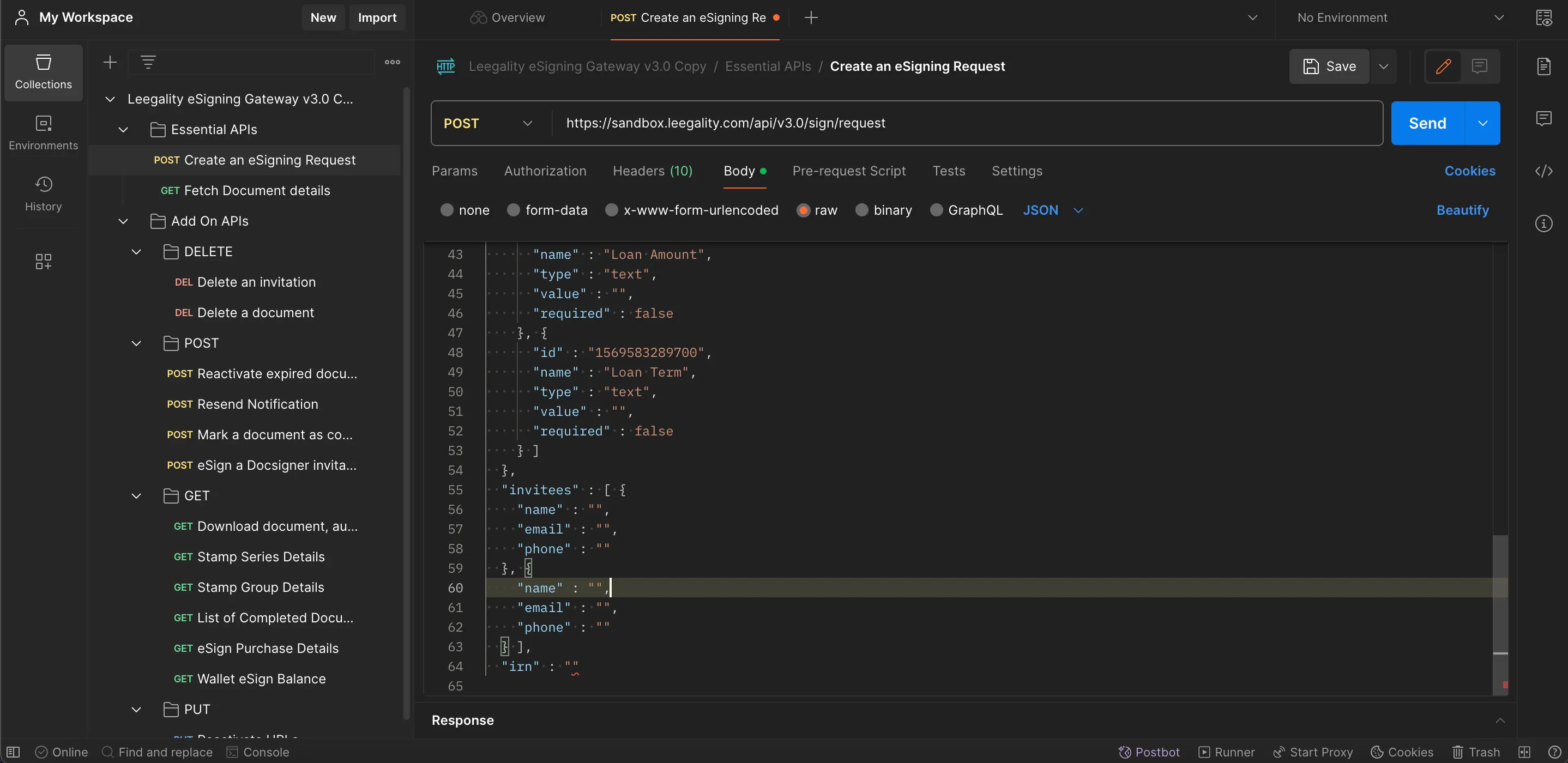Open the environment quick look icon
Image resolution: width=1568 pixels, height=763 pixels.
click(x=1543, y=18)
